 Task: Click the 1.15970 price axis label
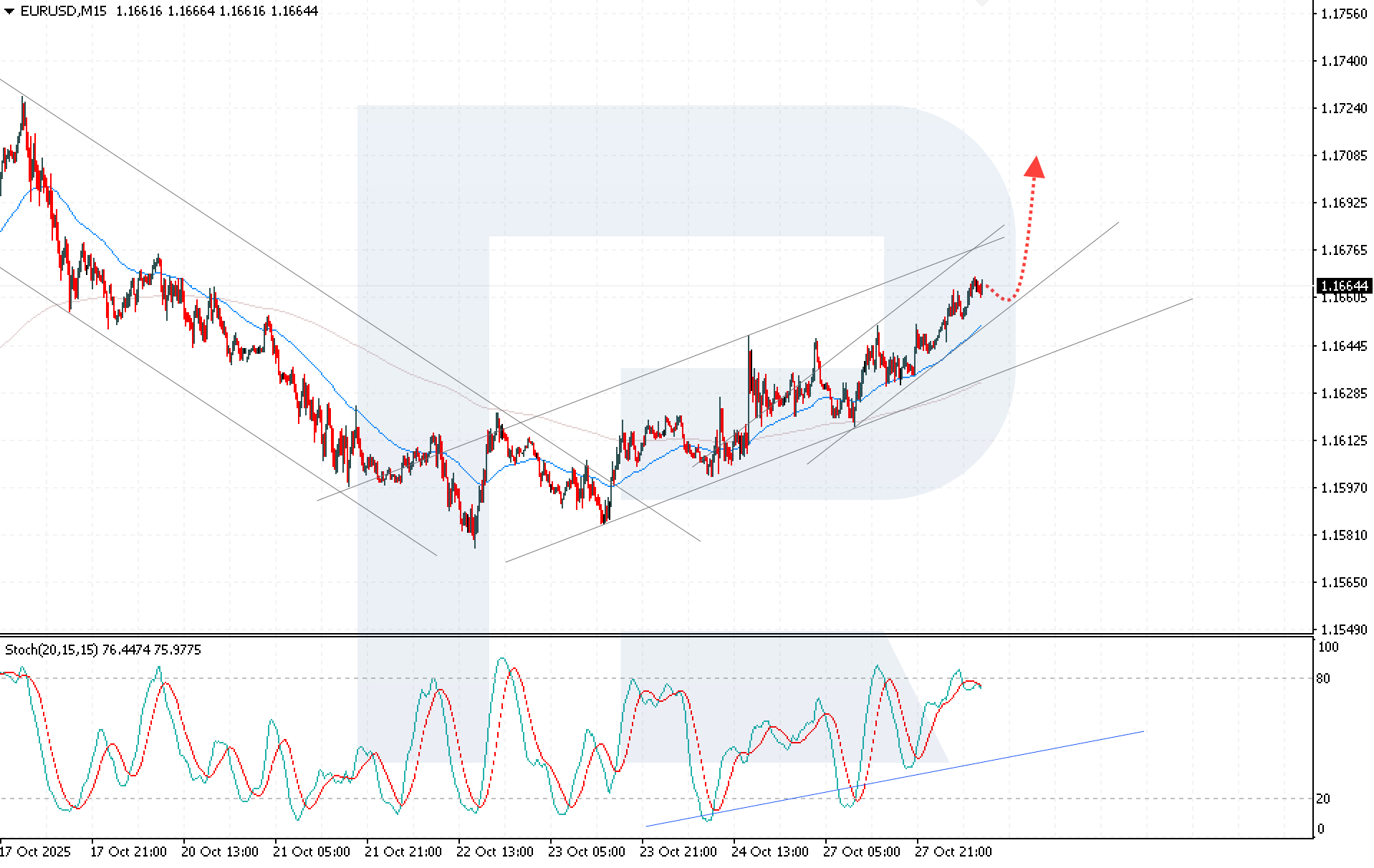(1344, 488)
